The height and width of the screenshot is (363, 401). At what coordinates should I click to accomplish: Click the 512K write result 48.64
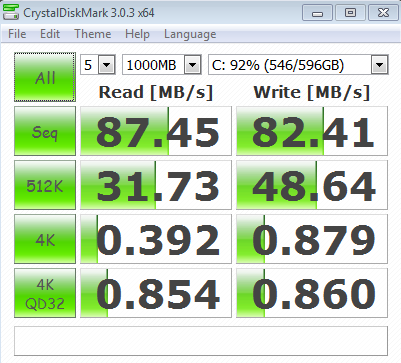312,185
